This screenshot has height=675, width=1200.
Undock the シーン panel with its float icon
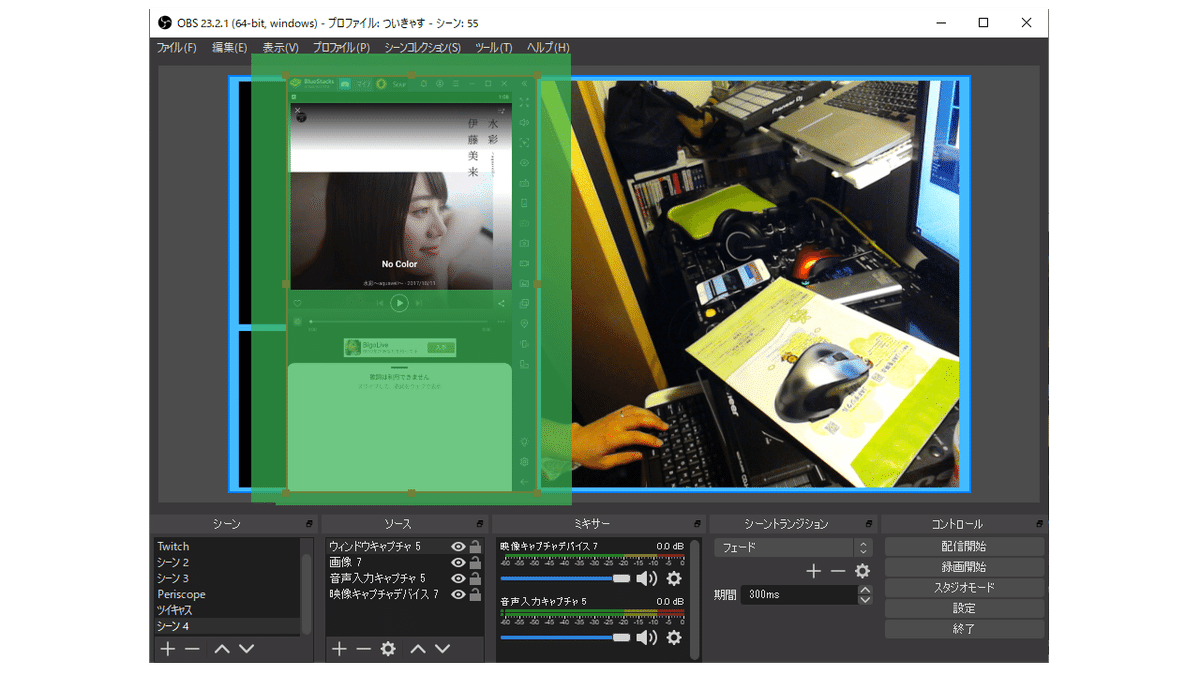point(309,524)
